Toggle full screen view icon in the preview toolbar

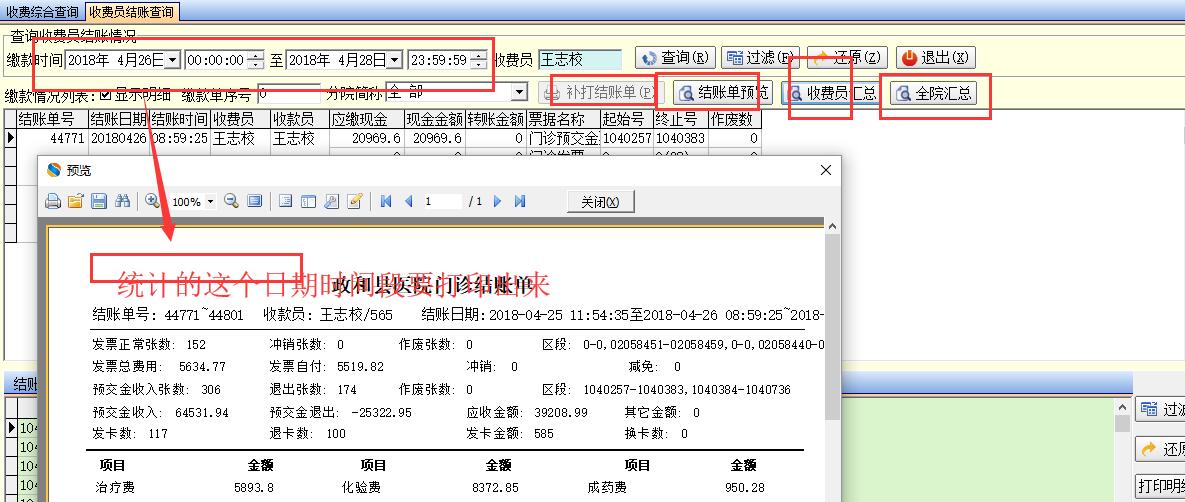coord(255,201)
